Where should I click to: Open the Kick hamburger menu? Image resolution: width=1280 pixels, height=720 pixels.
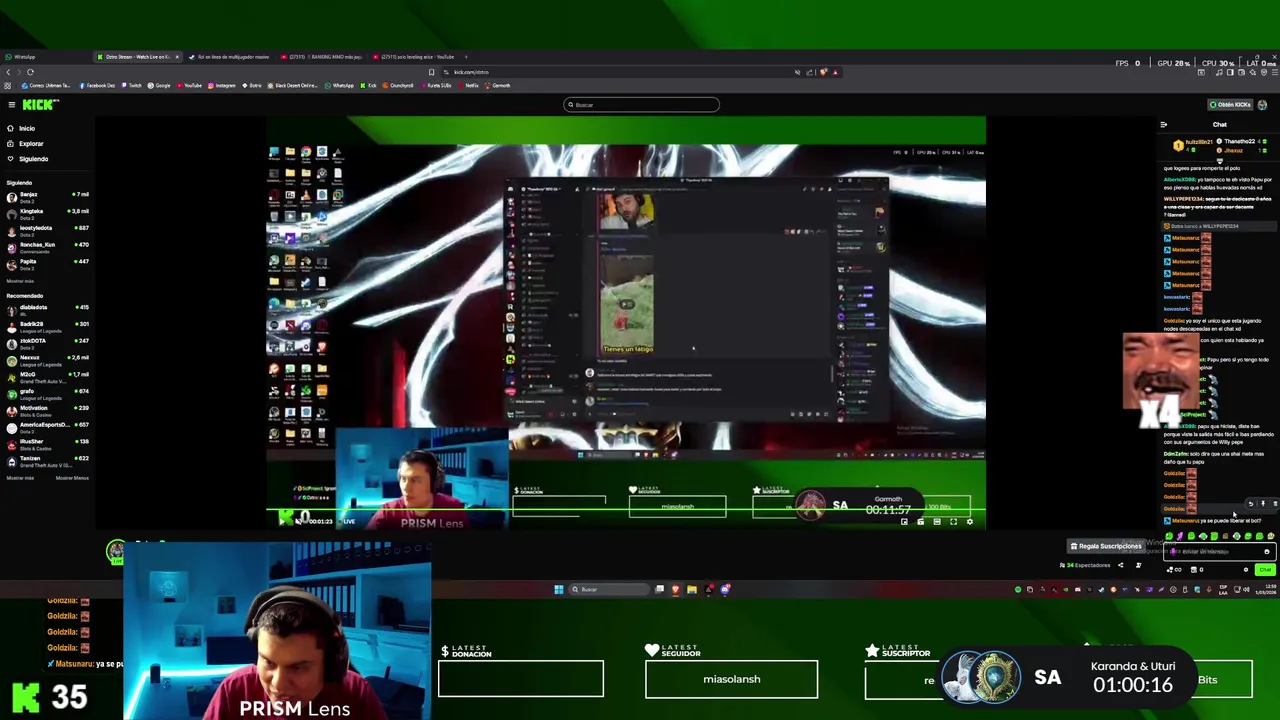tap(11, 105)
